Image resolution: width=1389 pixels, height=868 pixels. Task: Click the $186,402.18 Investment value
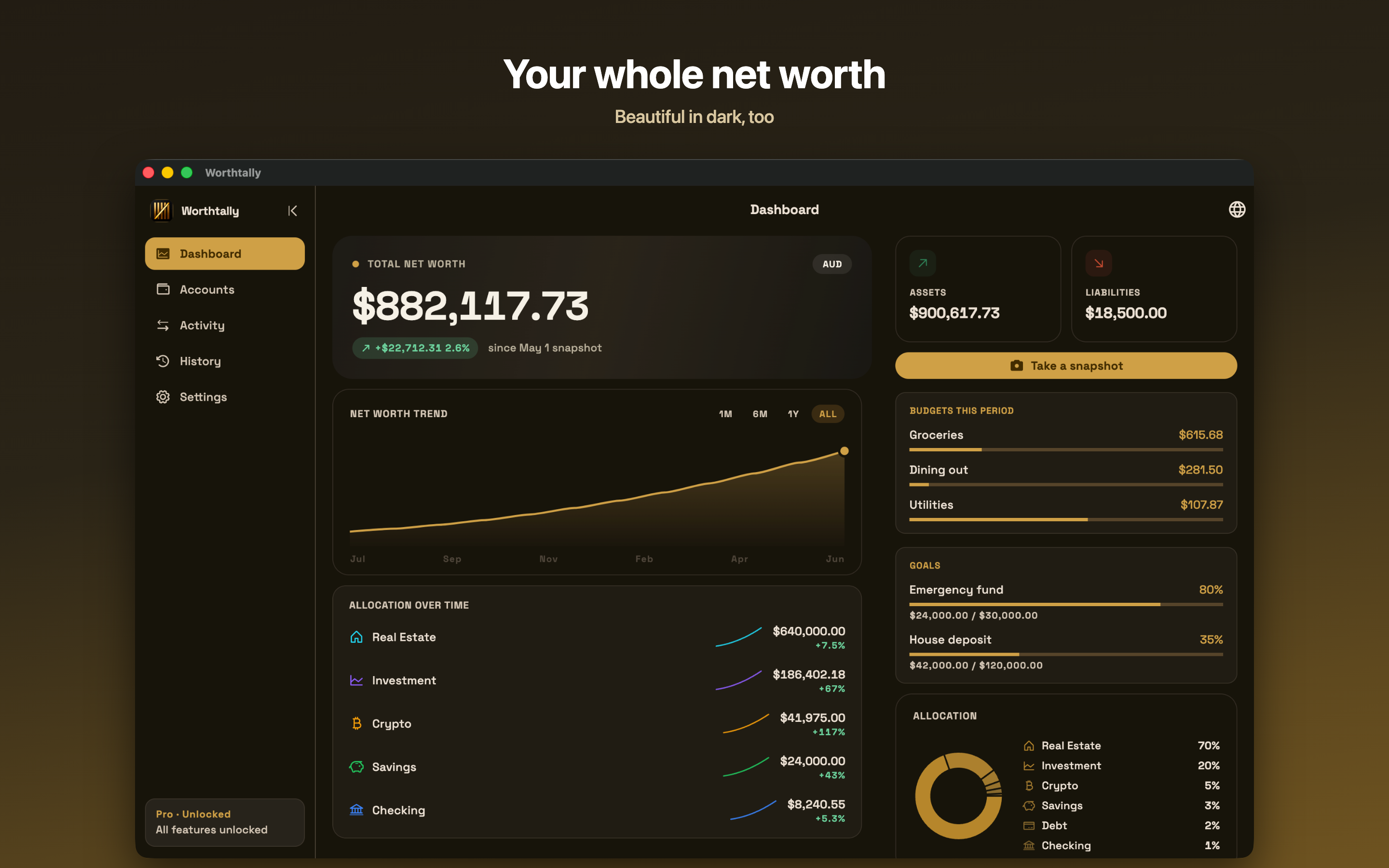pos(809,675)
